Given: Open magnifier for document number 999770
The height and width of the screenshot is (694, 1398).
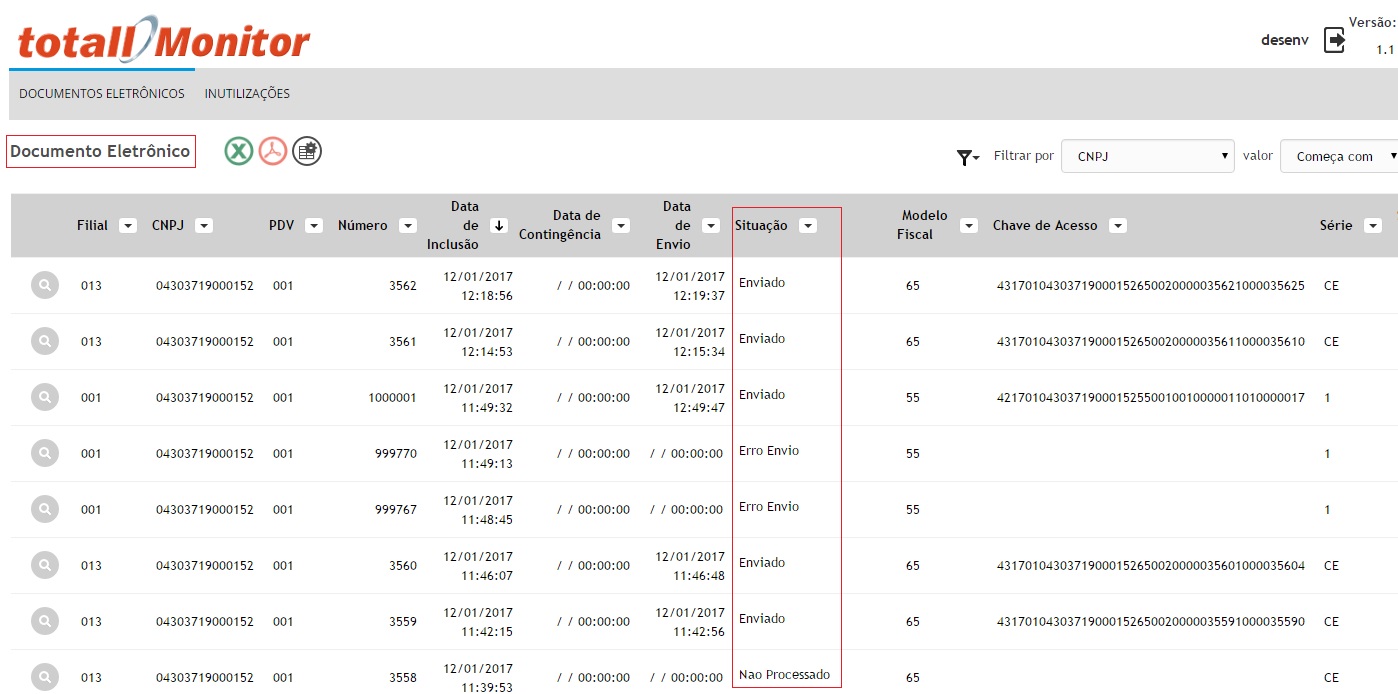Looking at the screenshot, I should pos(44,453).
